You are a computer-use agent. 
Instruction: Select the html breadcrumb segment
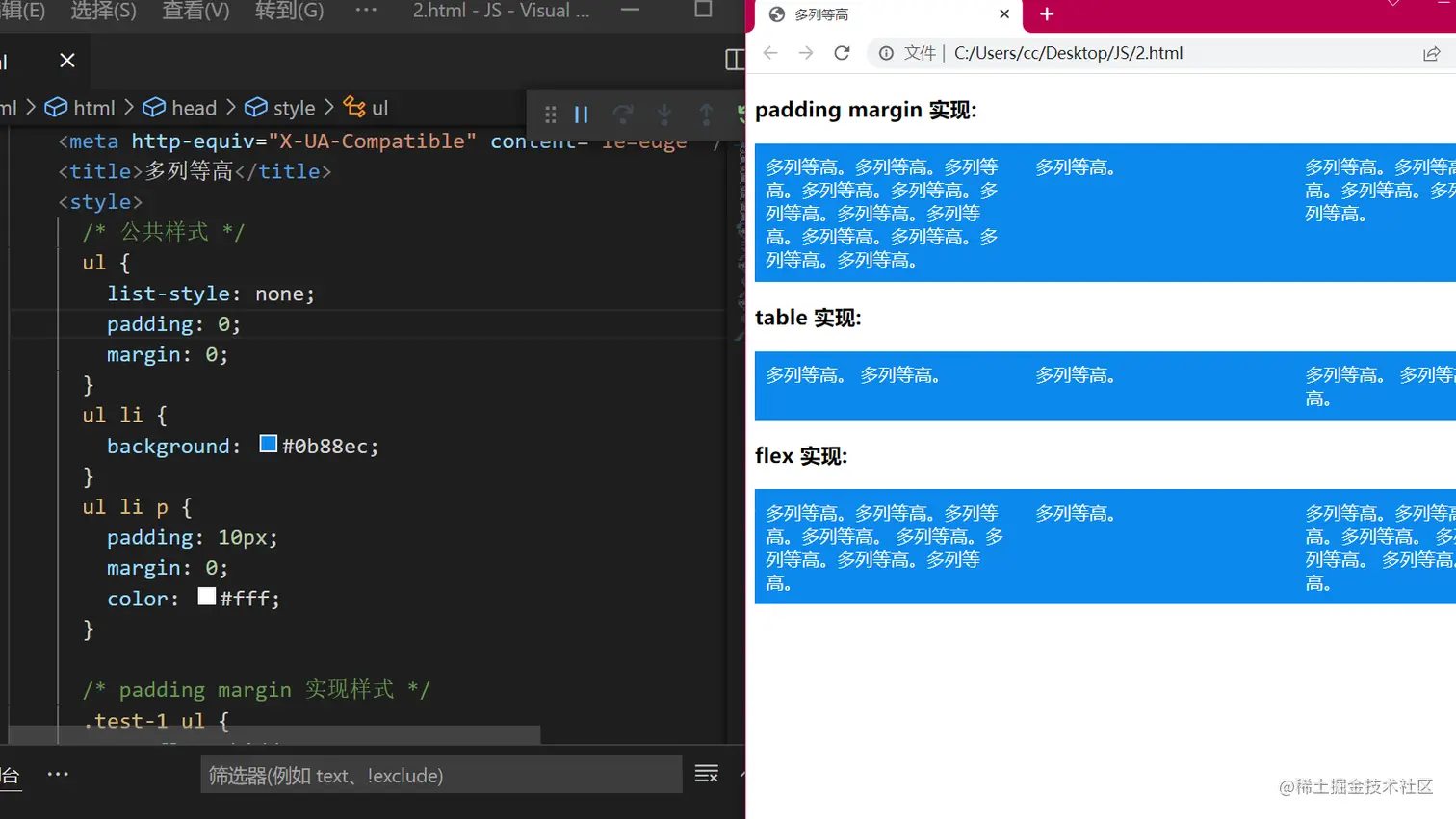click(x=82, y=108)
